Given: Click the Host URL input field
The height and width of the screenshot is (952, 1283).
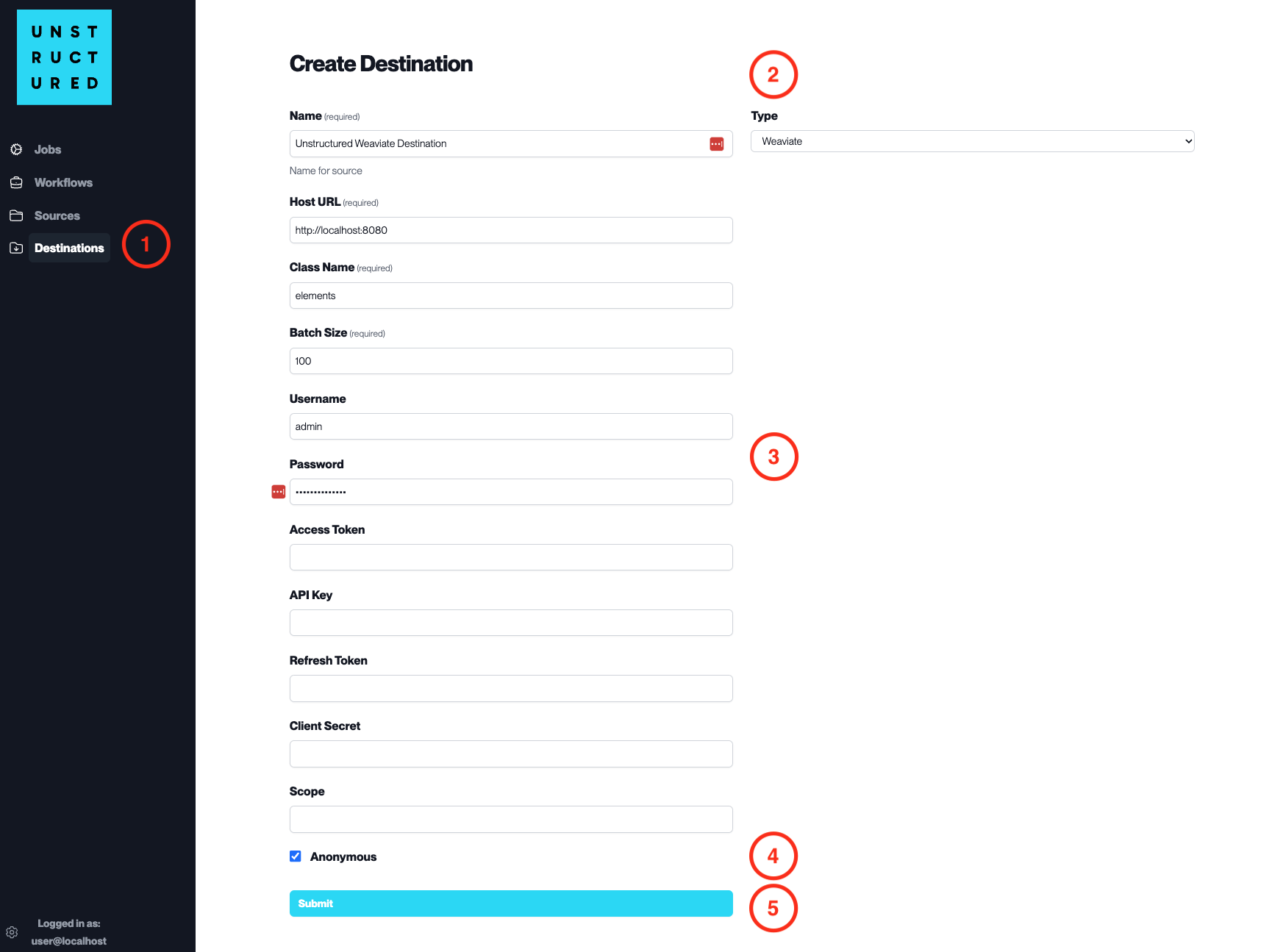Looking at the screenshot, I should [x=511, y=230].
